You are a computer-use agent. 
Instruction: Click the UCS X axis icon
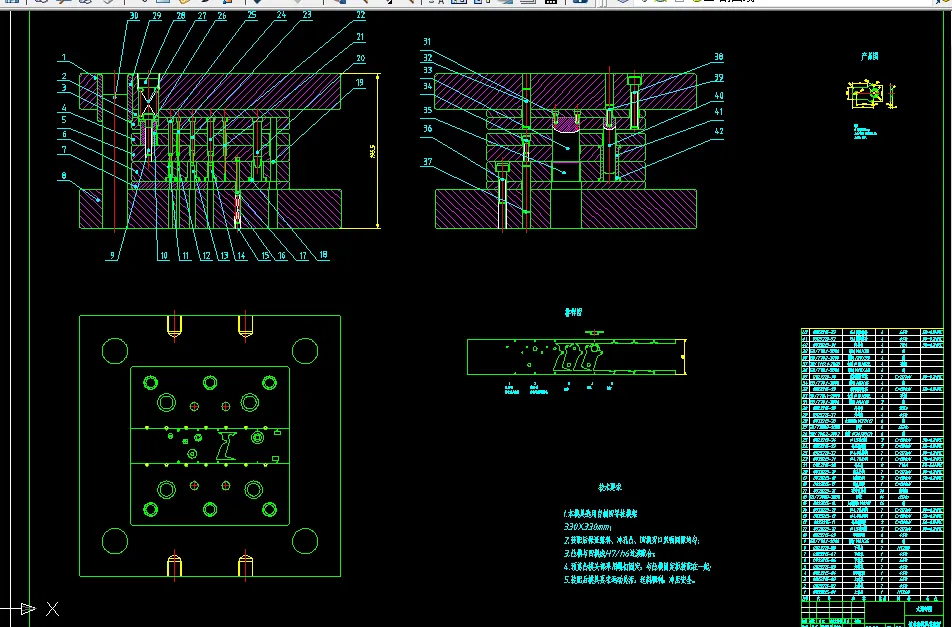click(53, 609)
